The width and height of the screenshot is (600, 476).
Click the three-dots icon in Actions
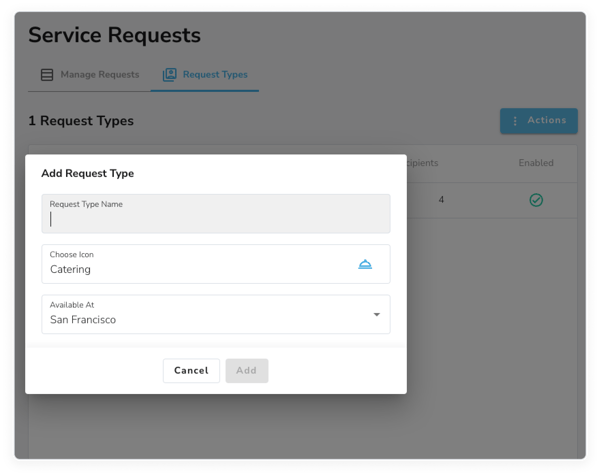pyautogui.click(x=515, y=121)
